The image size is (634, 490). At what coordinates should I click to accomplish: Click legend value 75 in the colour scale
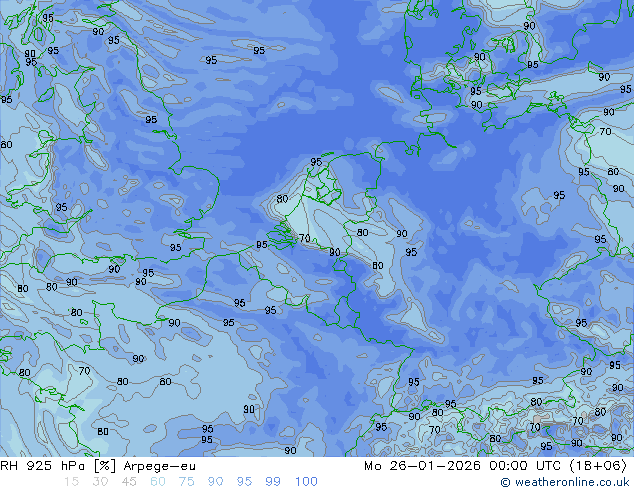pos(186,482)
